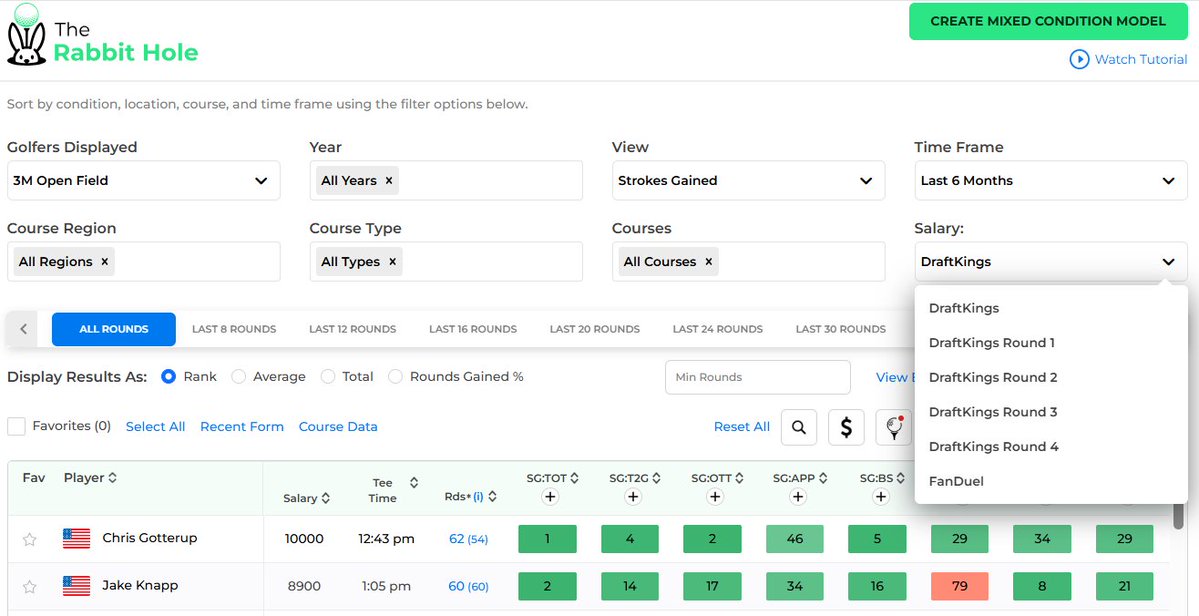The width and height of the screenshot is (1199, 616).
Task: Choose DraftKings Round 3 option
Action: point(1051,412)
